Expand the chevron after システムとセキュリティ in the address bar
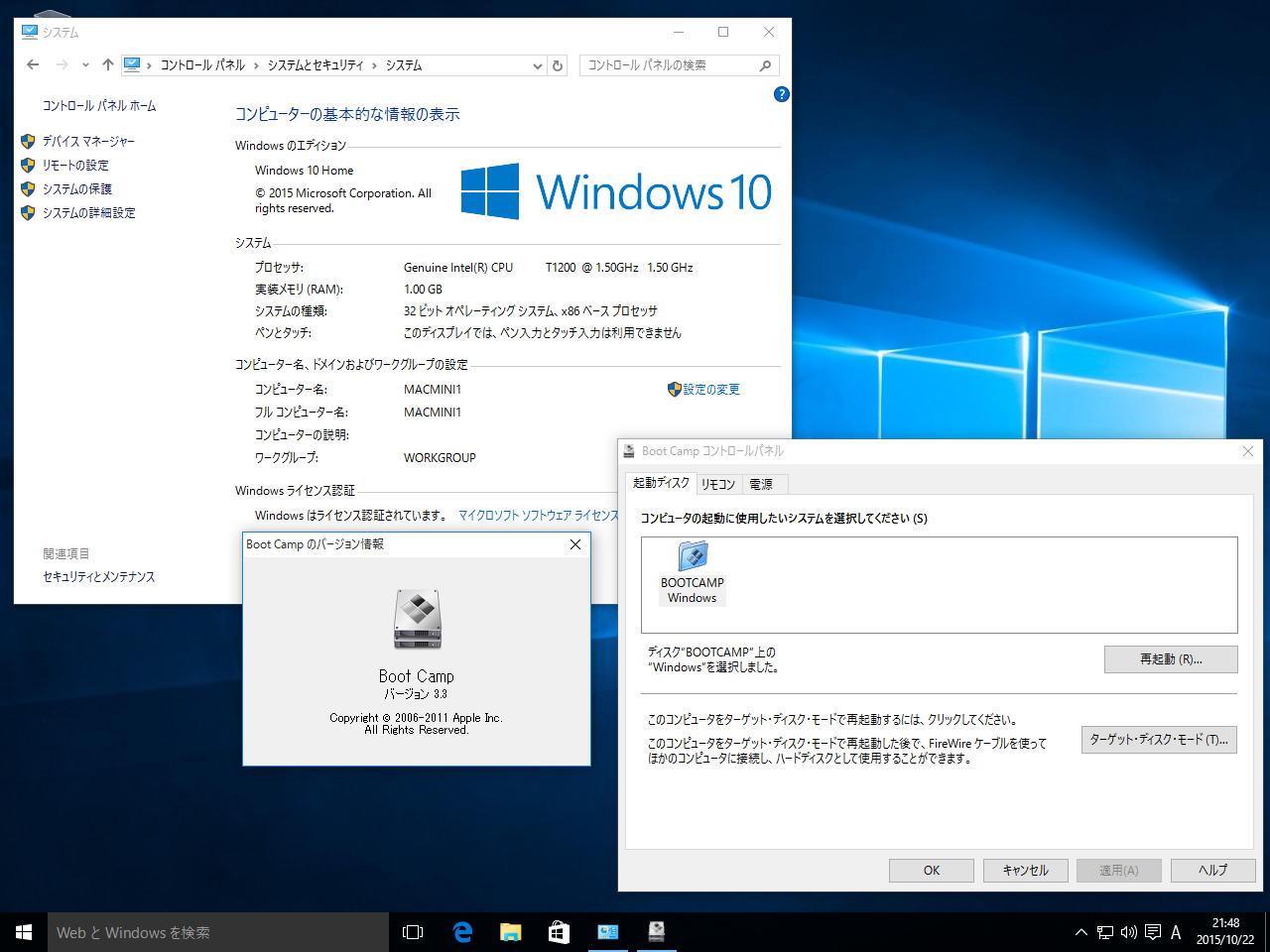 (x=375, y=65)
